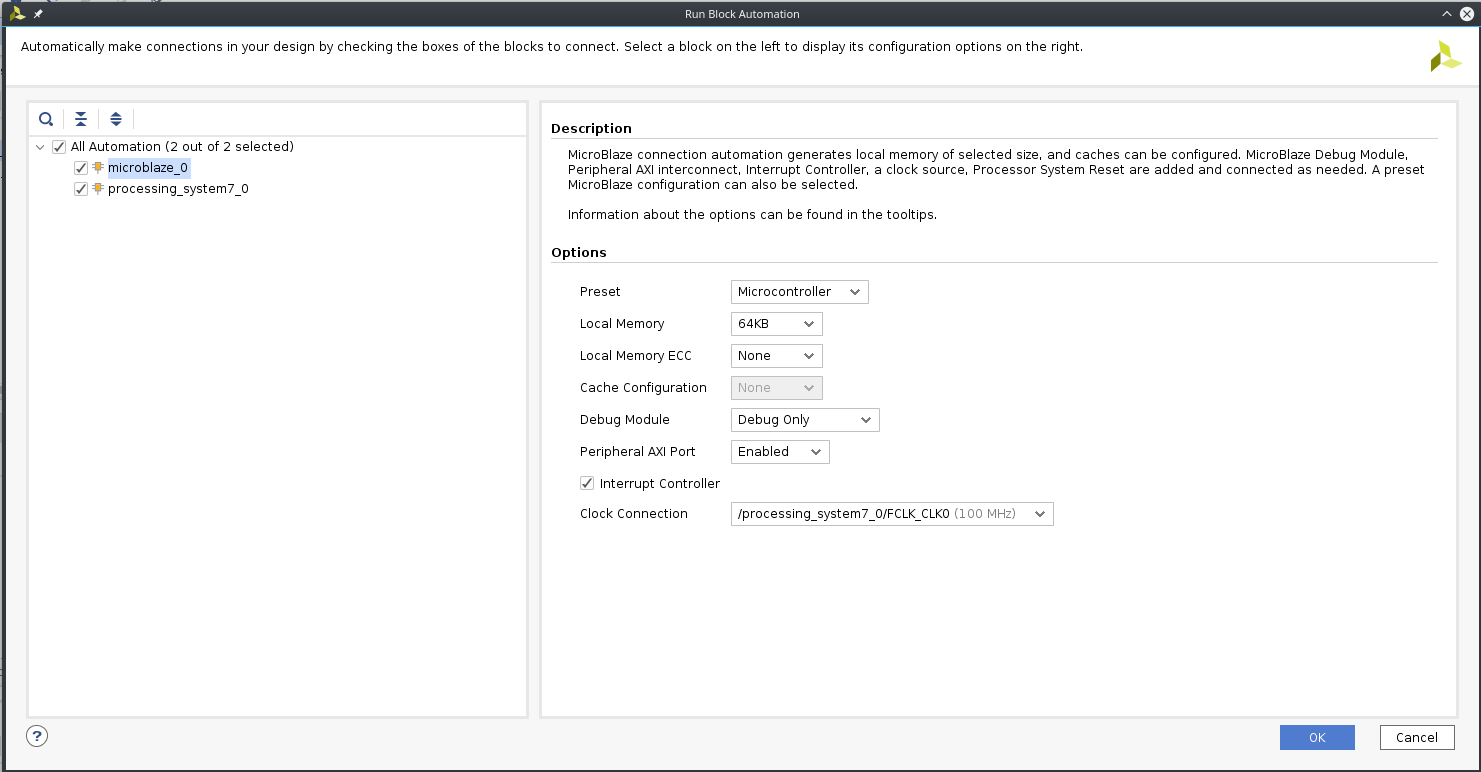Click the Options section heading

click(x=579, y=252)
